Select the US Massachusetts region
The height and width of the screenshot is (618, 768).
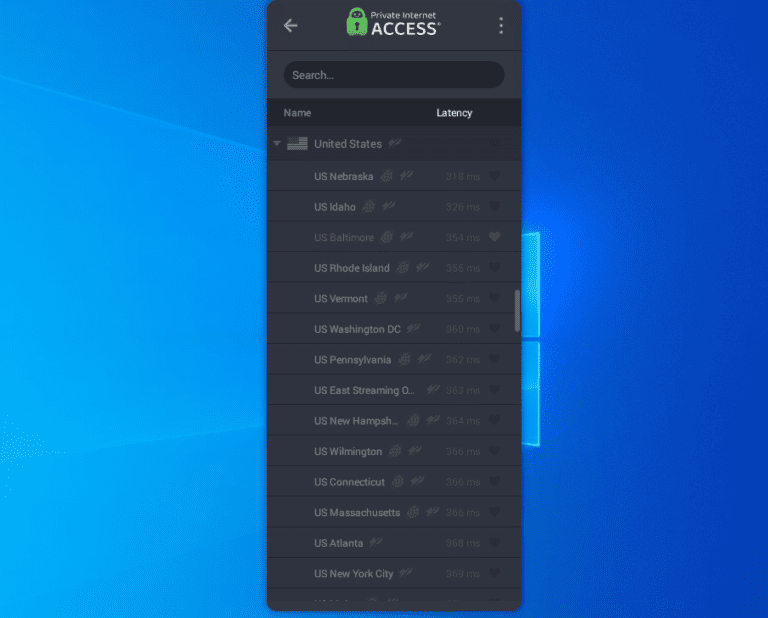coord(394,512)
